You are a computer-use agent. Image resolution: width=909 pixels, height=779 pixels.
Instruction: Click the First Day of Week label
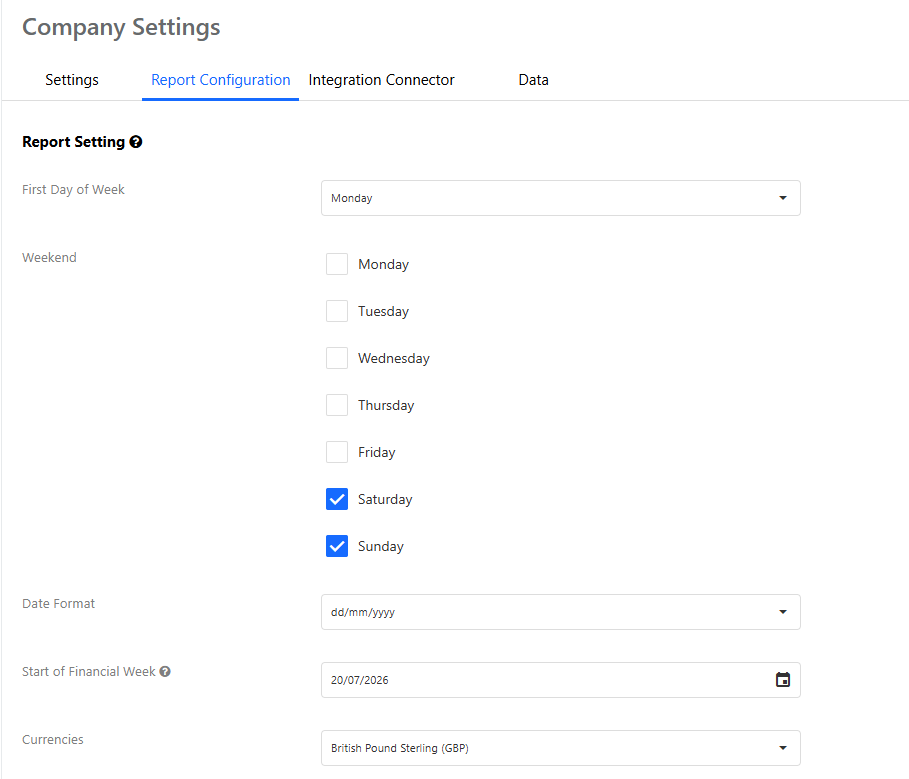[73, 190]
